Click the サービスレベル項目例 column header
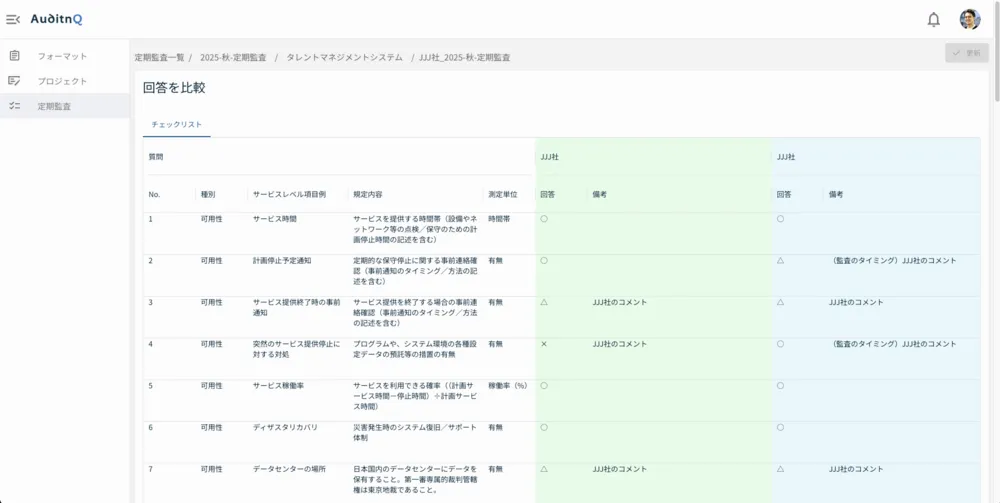Screen dimensions: 1000x503 (290, 194)
